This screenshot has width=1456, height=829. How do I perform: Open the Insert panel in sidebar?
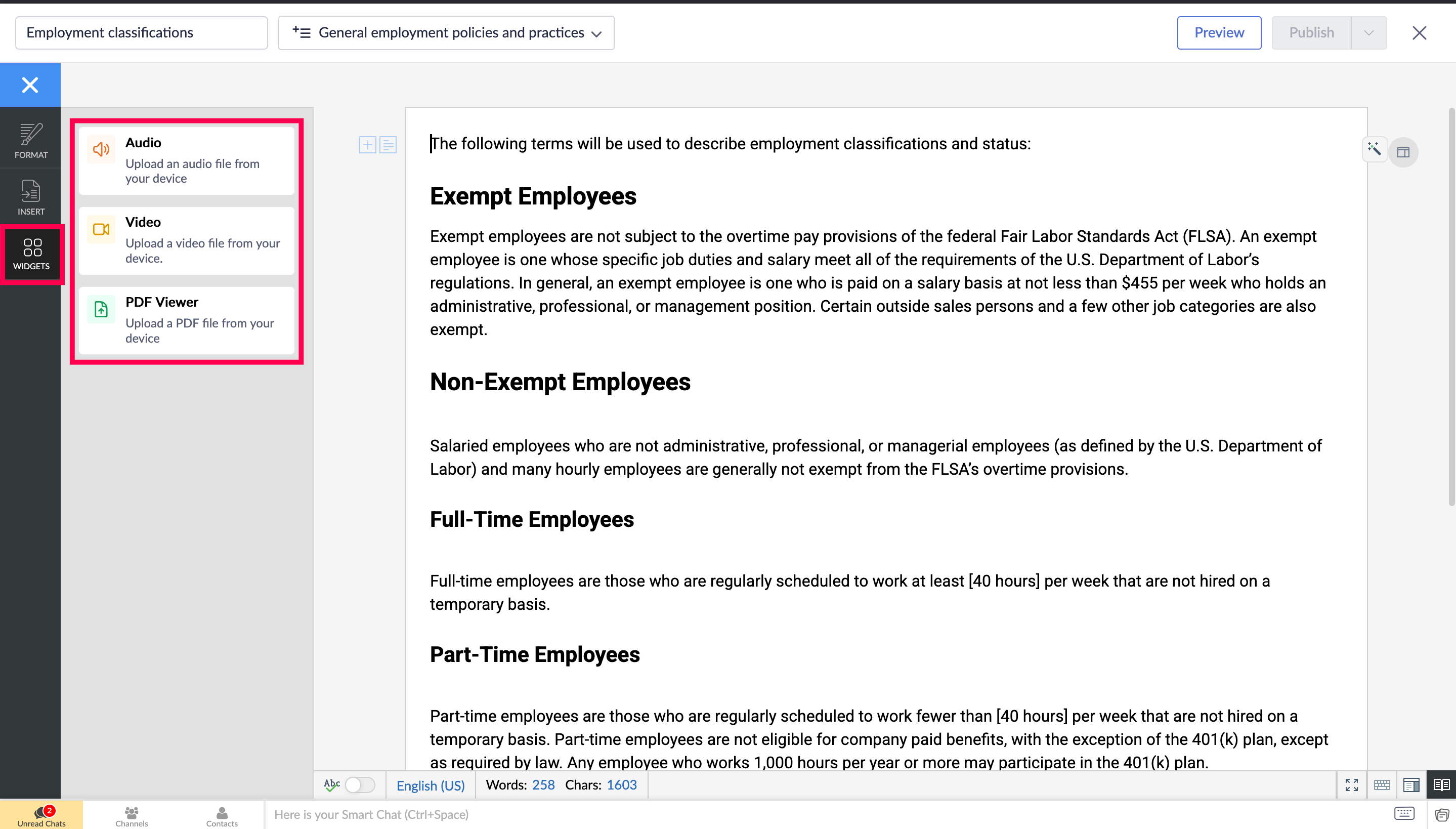click(31, 197)
